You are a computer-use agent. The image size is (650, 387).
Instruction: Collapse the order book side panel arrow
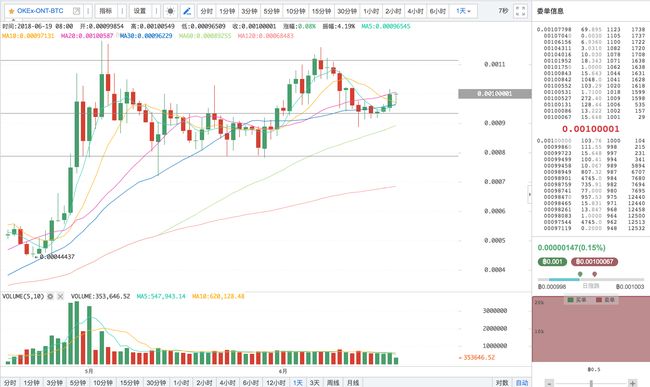529,194
